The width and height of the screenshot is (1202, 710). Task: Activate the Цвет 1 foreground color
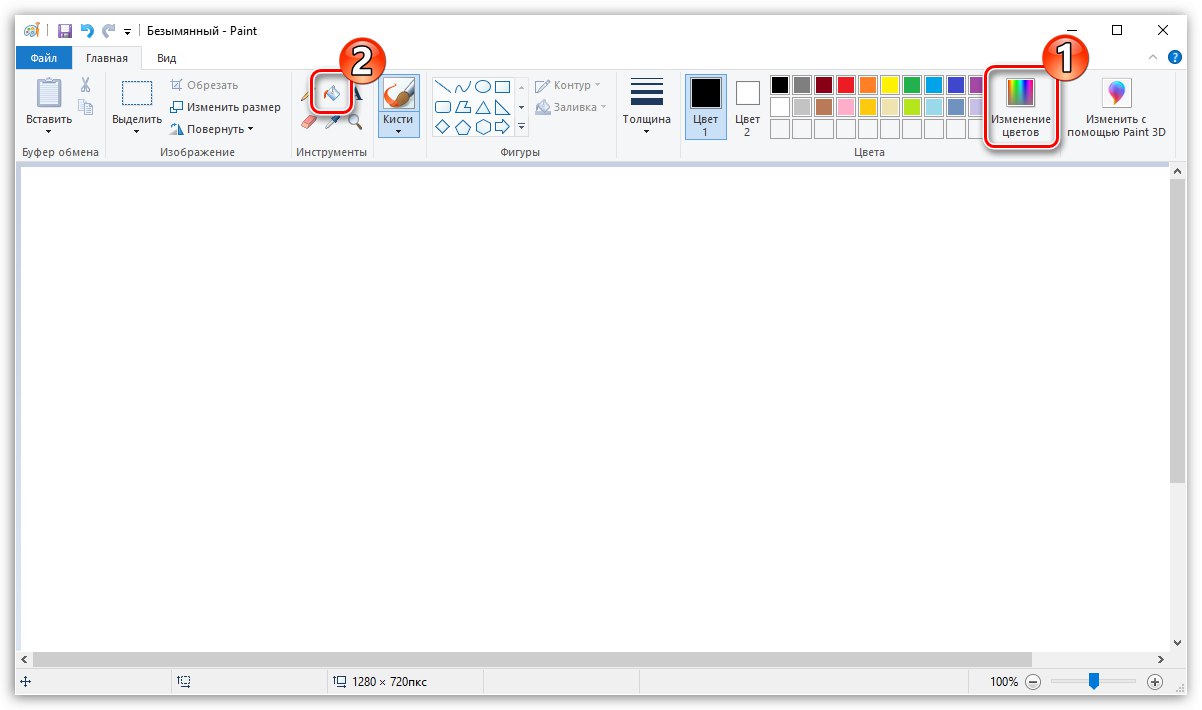coord(706,107)
